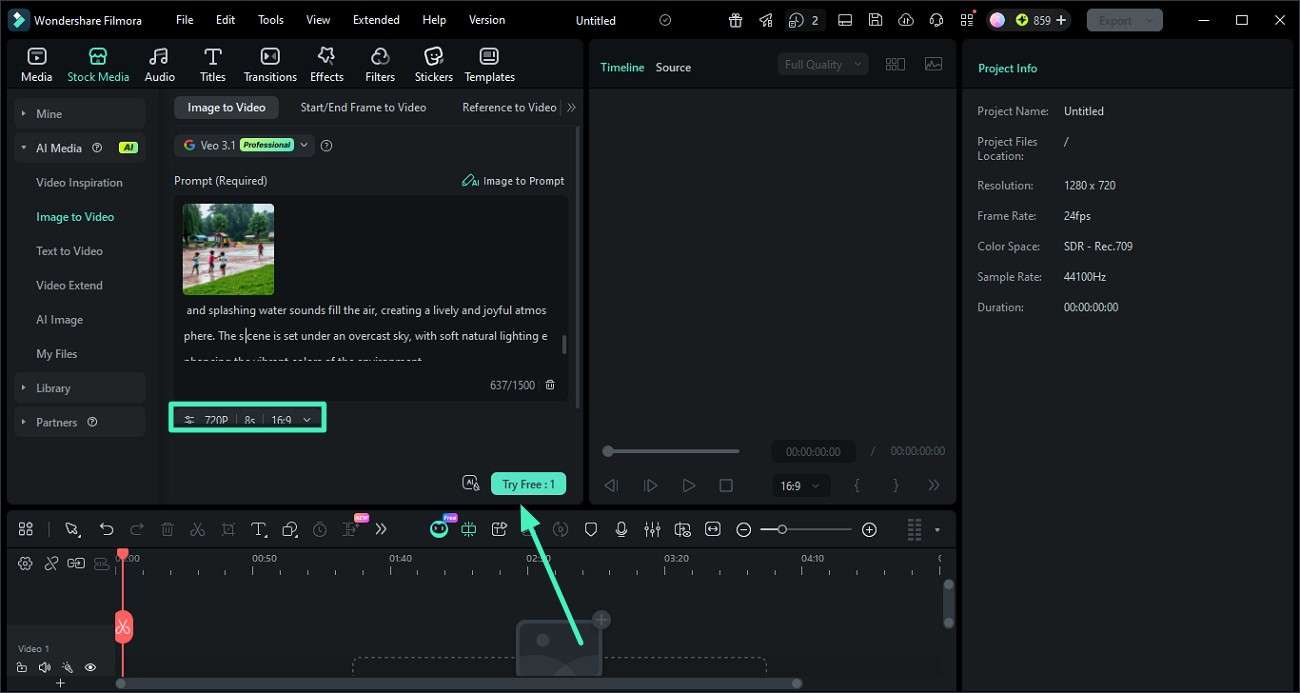Open the Filters tab
The width and height of the screenshot is (1300, 693).
pyautogui.click(x=380, y=65)
